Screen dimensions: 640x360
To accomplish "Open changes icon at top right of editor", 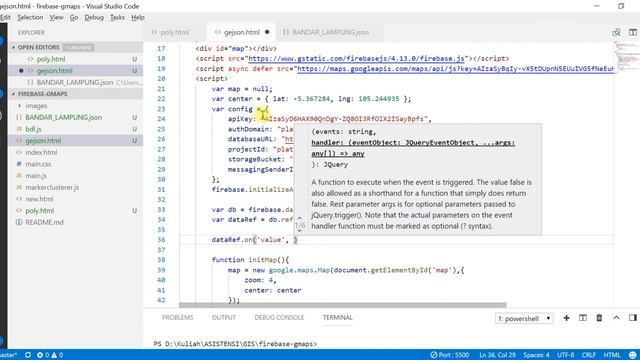I will coord(616,32).
